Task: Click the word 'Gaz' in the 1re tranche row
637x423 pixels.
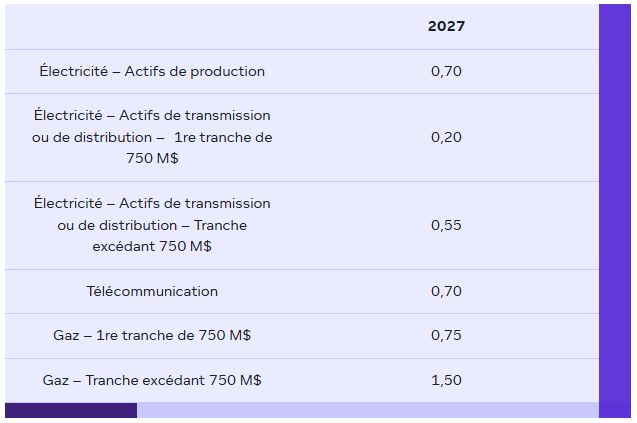Action: point(66,335)
